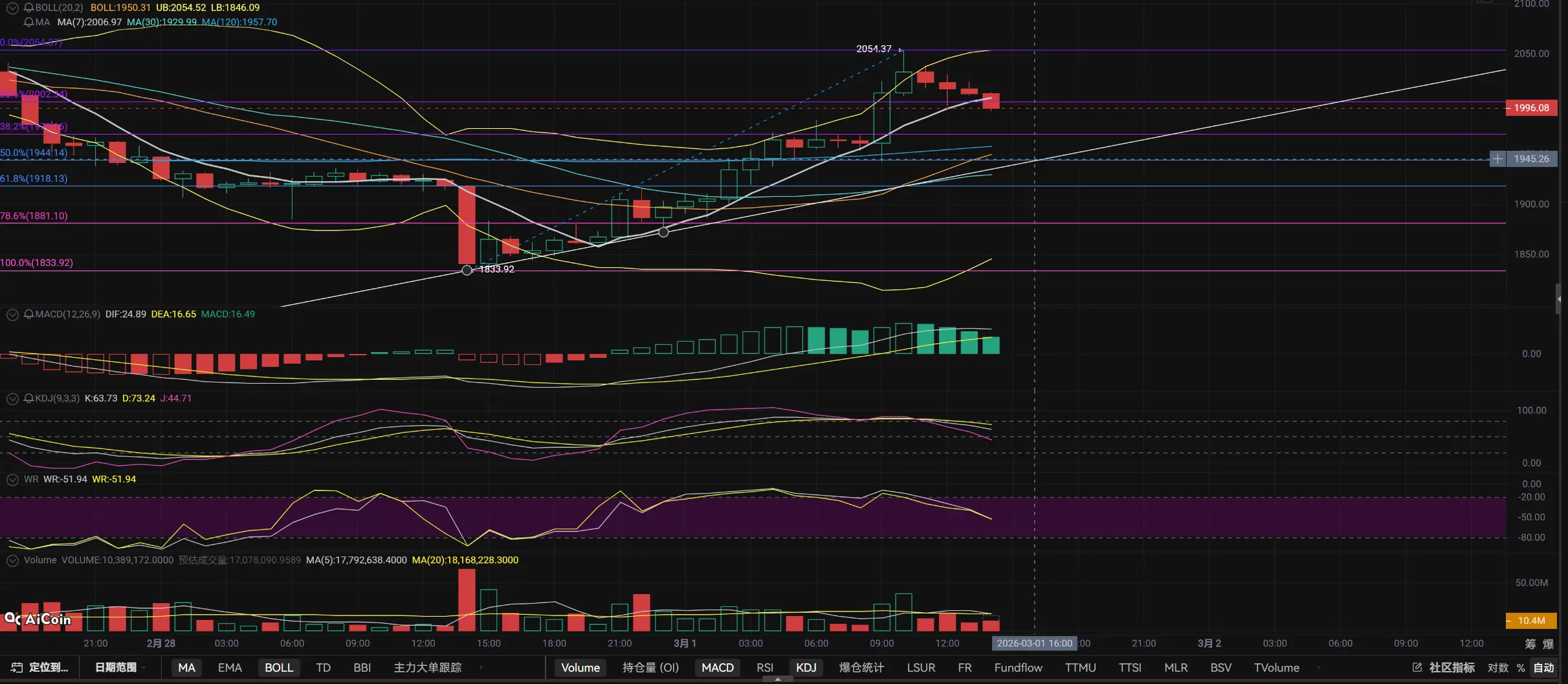Image resolution: width=1568 pixels, height=684 pixels.
Task: Toggle the EMA main indicator
Action: (230, 668)
